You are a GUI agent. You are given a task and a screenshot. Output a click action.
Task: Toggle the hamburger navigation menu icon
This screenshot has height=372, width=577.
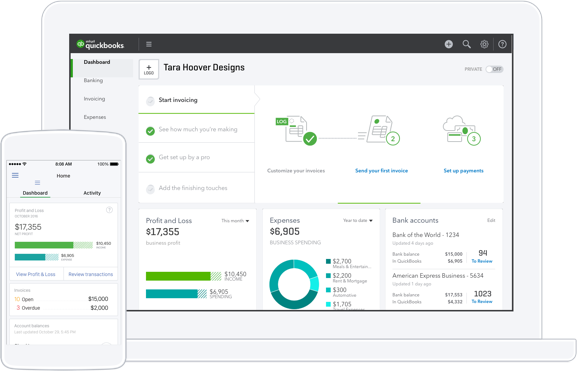tap(149, 44)
